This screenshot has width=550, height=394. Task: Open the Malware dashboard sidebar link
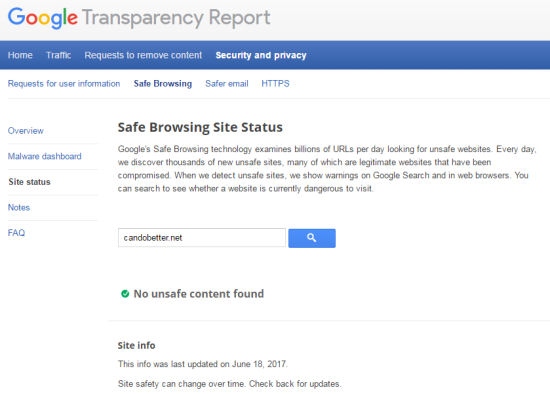click(x=45, y=156)
